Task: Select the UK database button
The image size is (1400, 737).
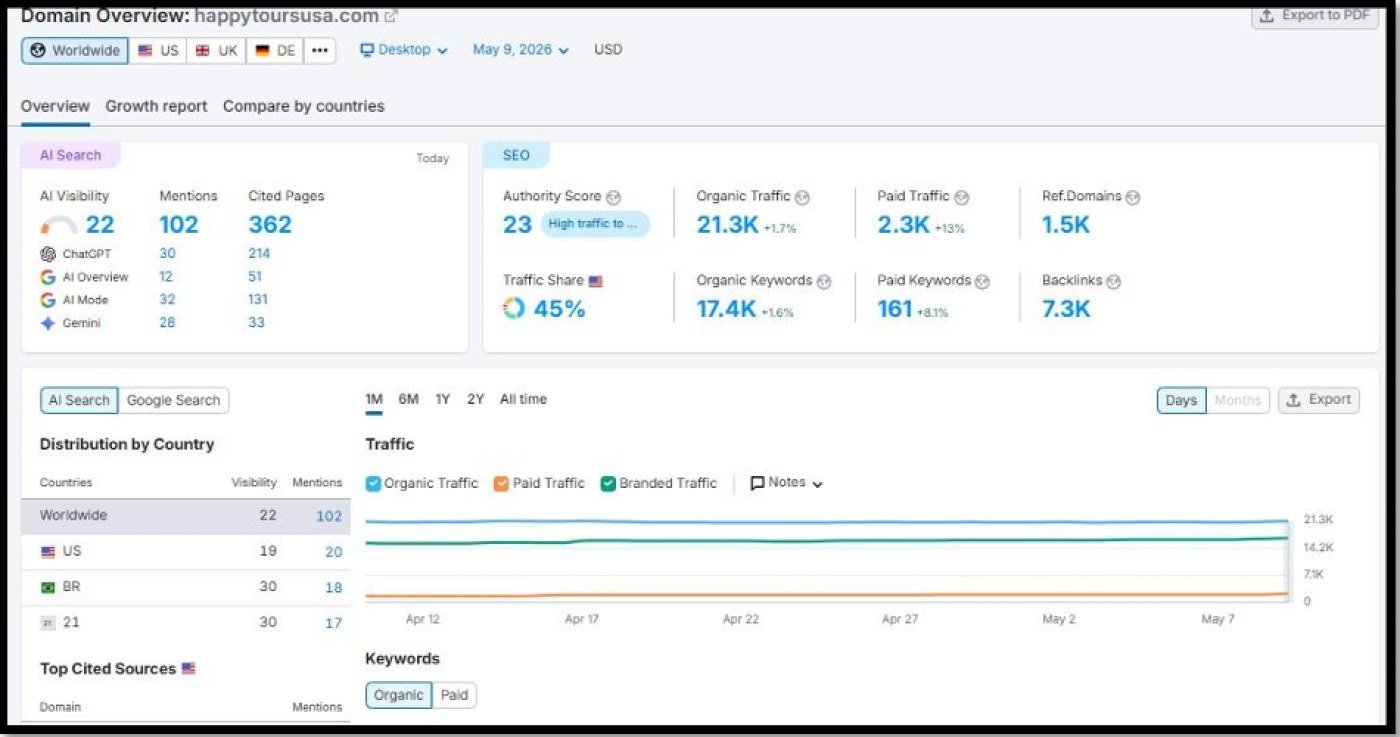Action: point(216,50)
